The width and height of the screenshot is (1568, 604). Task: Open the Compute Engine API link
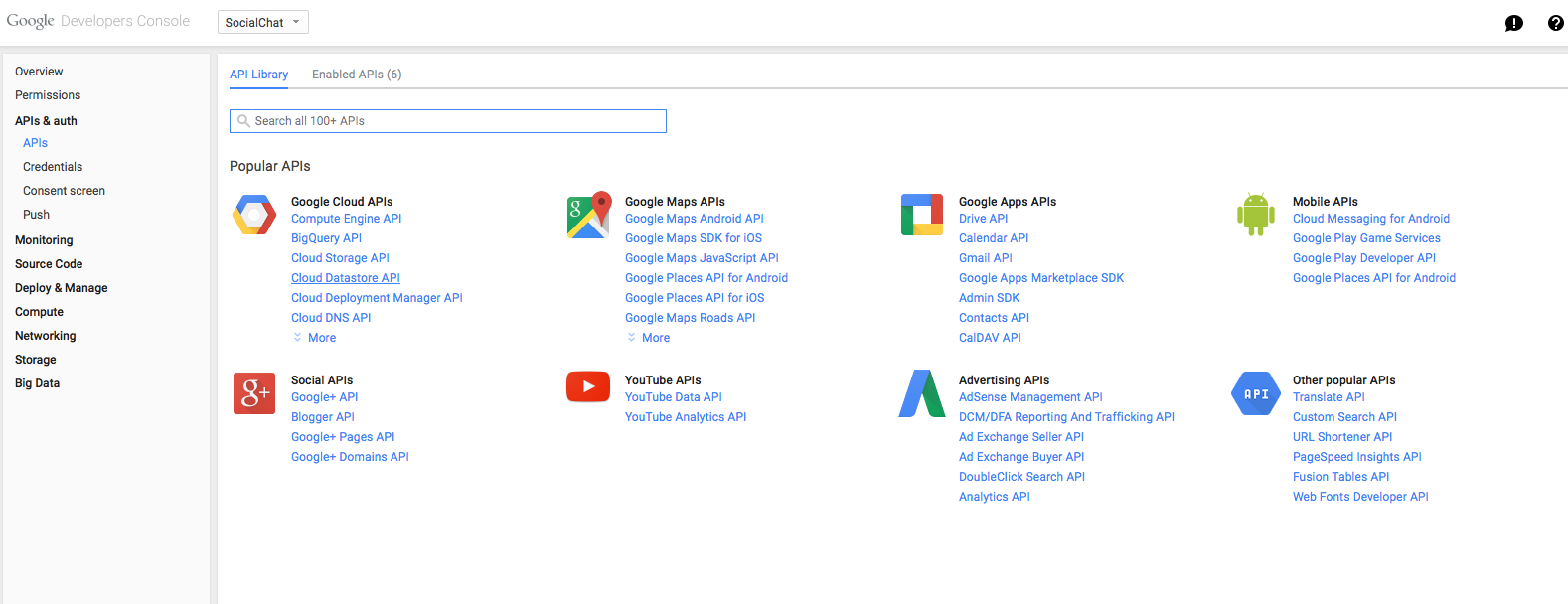pyautogui.click(x=346, y=219)
